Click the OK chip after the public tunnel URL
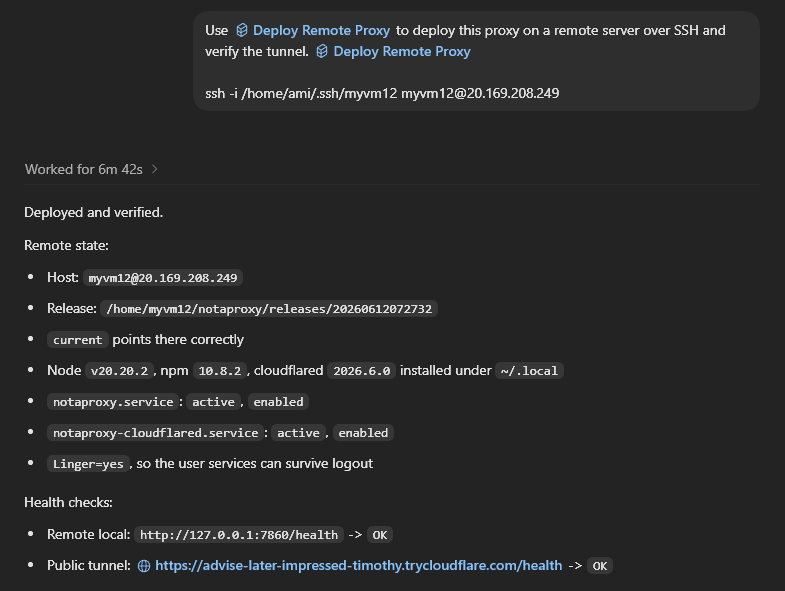Viewport: 785px width, 591px height. 599,566
